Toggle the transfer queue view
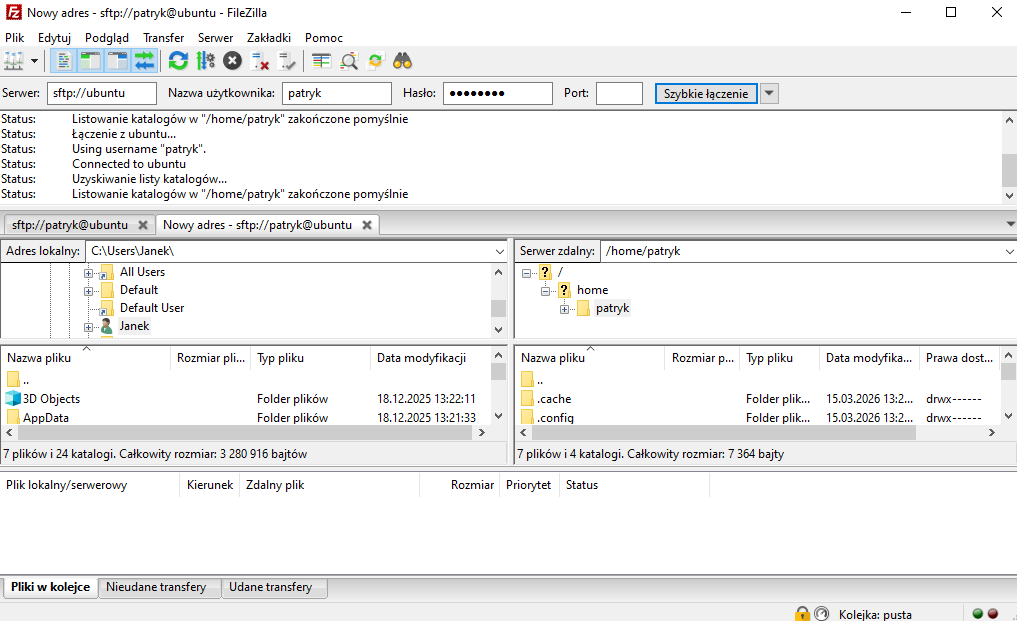The width and height of the screenshot is (1017, 621). click(145, 61)
